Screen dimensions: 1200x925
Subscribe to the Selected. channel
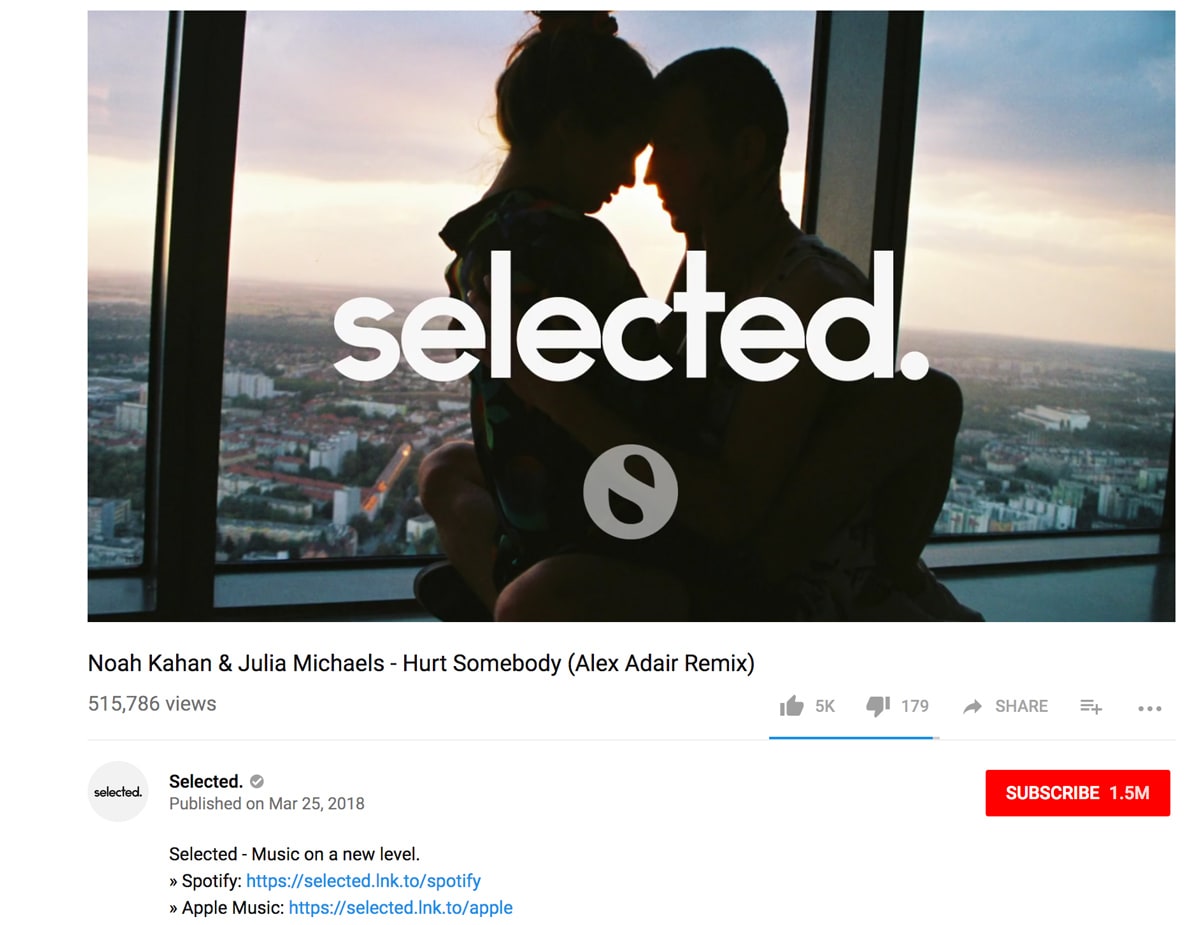[1077, 793]
